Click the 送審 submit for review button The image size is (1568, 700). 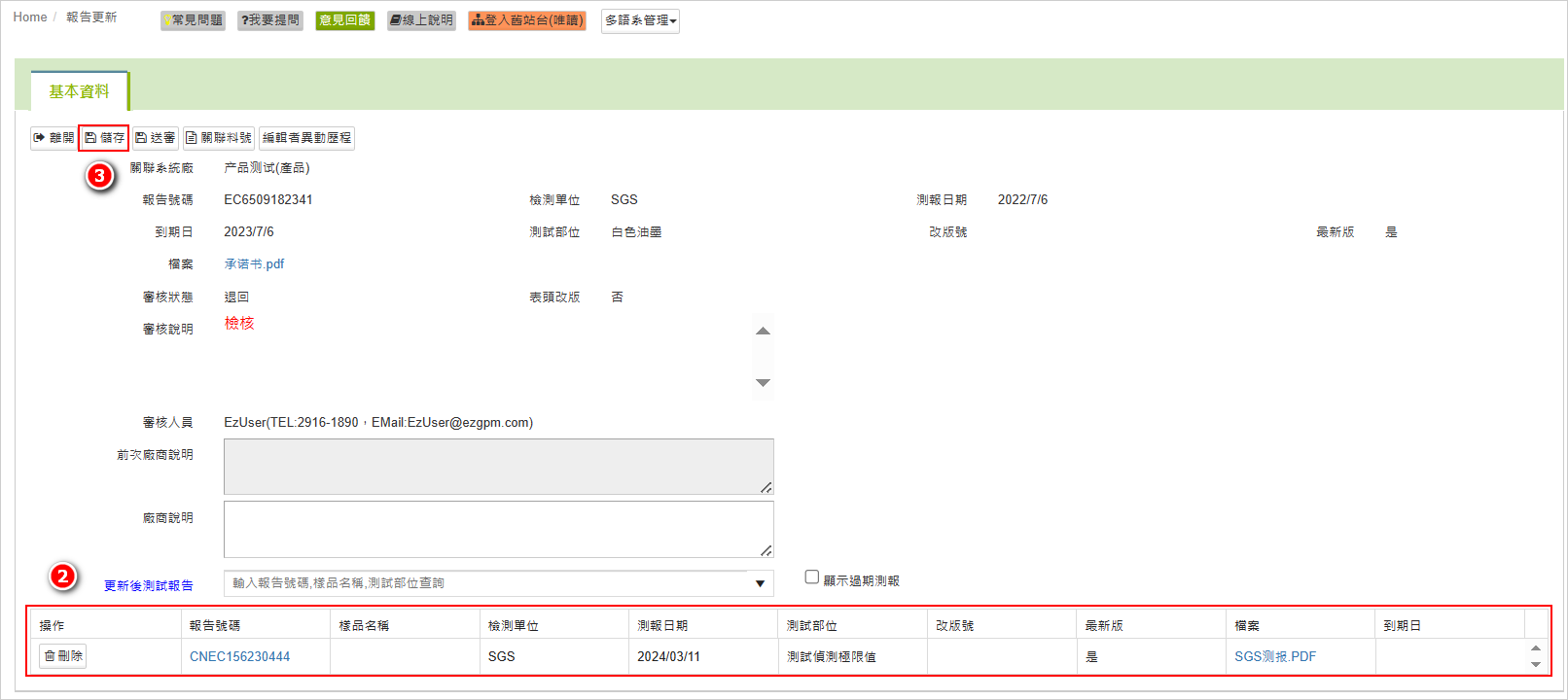(x=155, y=138)
